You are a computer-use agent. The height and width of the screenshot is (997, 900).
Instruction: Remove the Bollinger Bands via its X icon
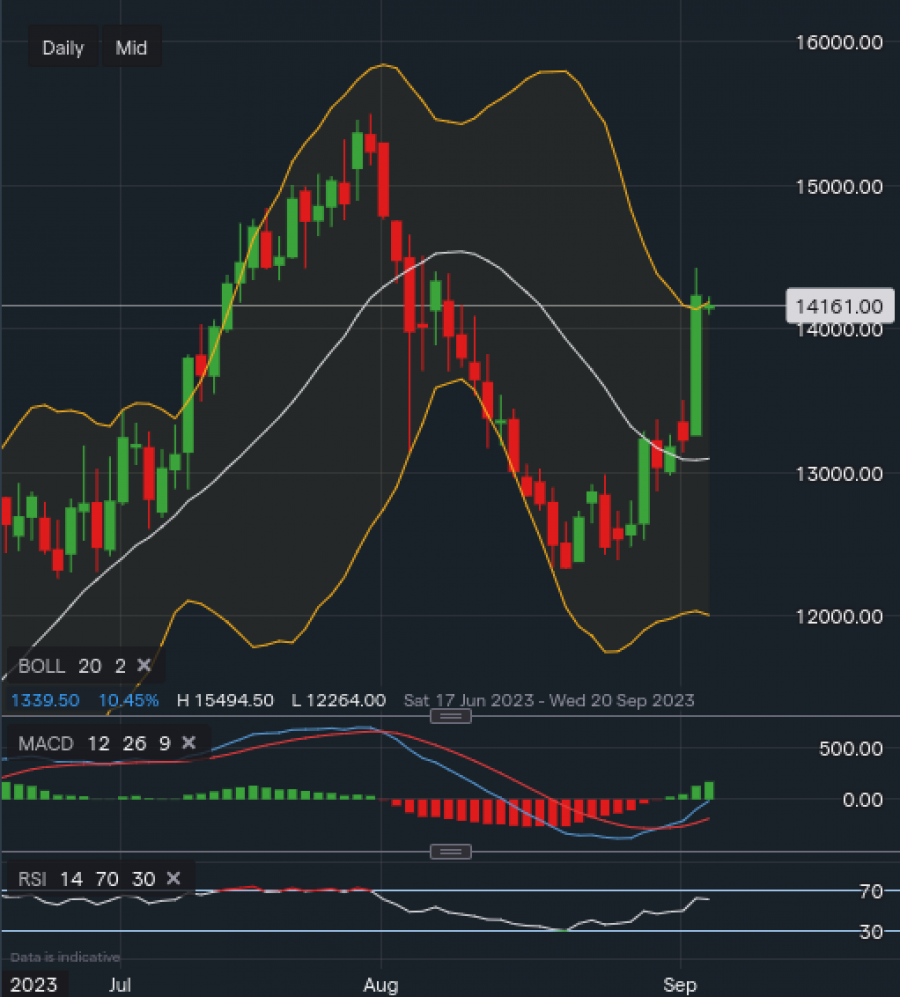(x=145, y=665)
